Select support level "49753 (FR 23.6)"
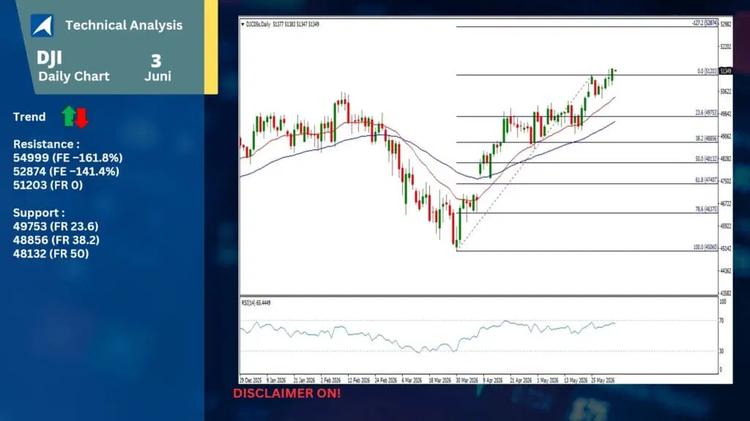Screen dimensions: 750x421 [55, 226]
